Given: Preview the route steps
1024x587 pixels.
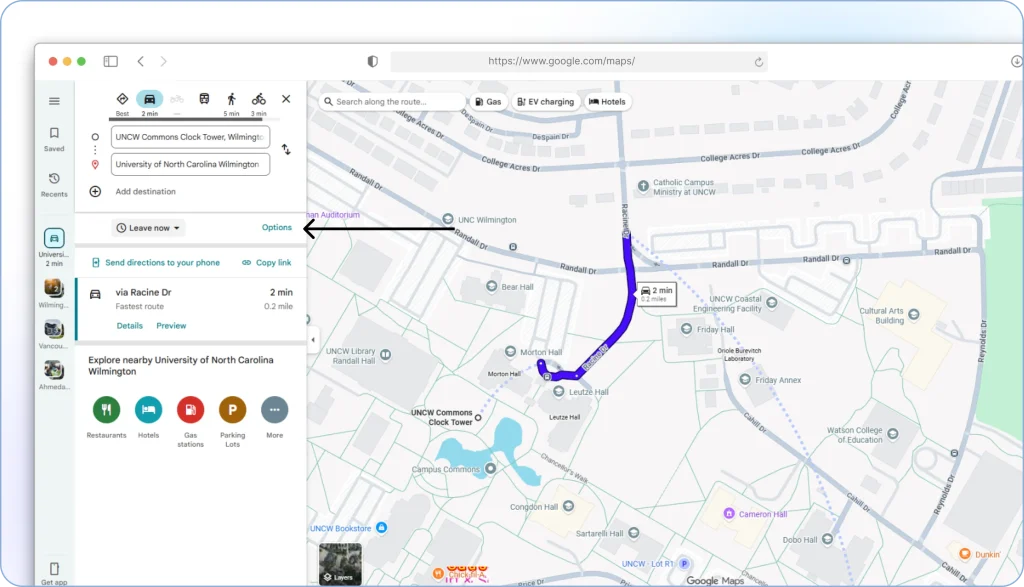Looking at the screenshot, I should [x=171, y=326].
